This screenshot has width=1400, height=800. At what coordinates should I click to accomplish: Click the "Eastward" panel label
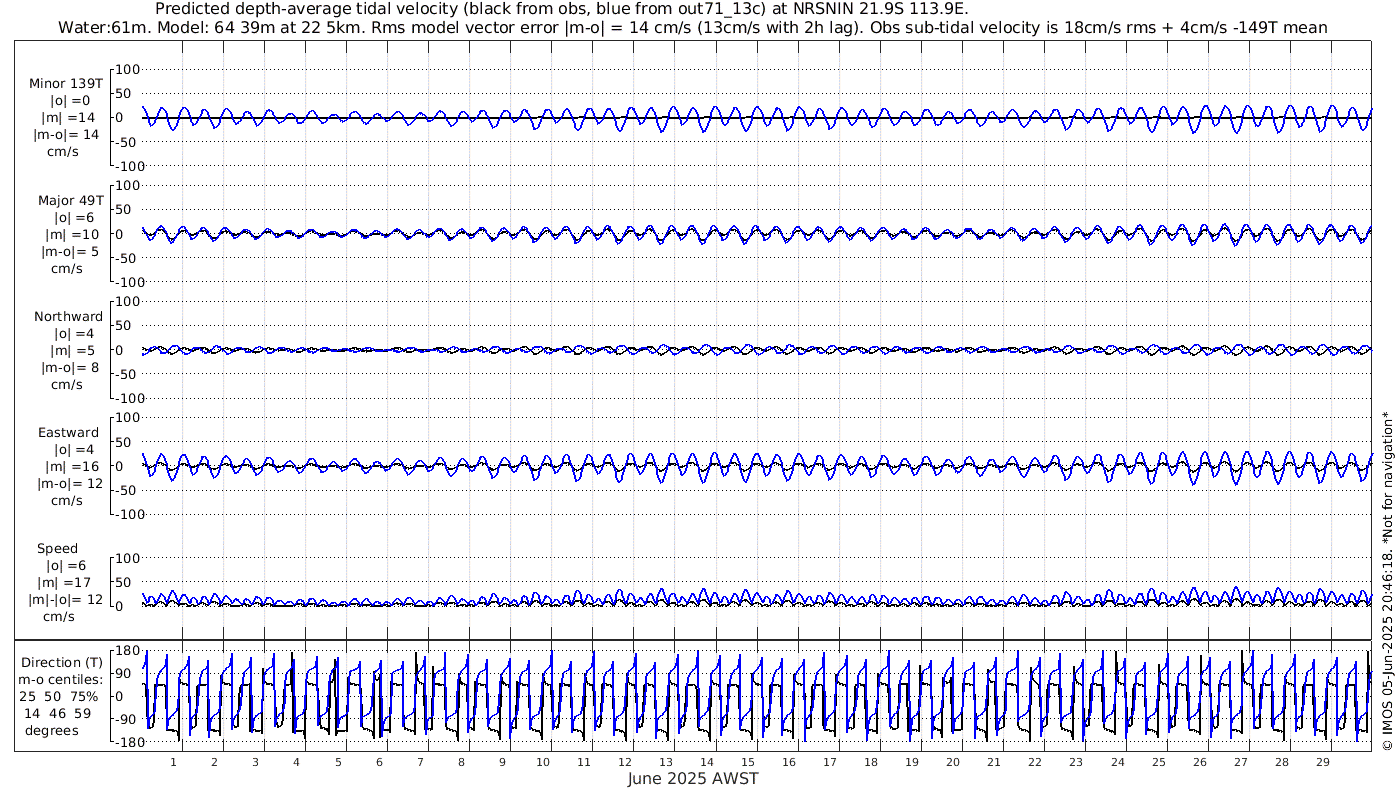pyautogui.click(x=69, y=433)
